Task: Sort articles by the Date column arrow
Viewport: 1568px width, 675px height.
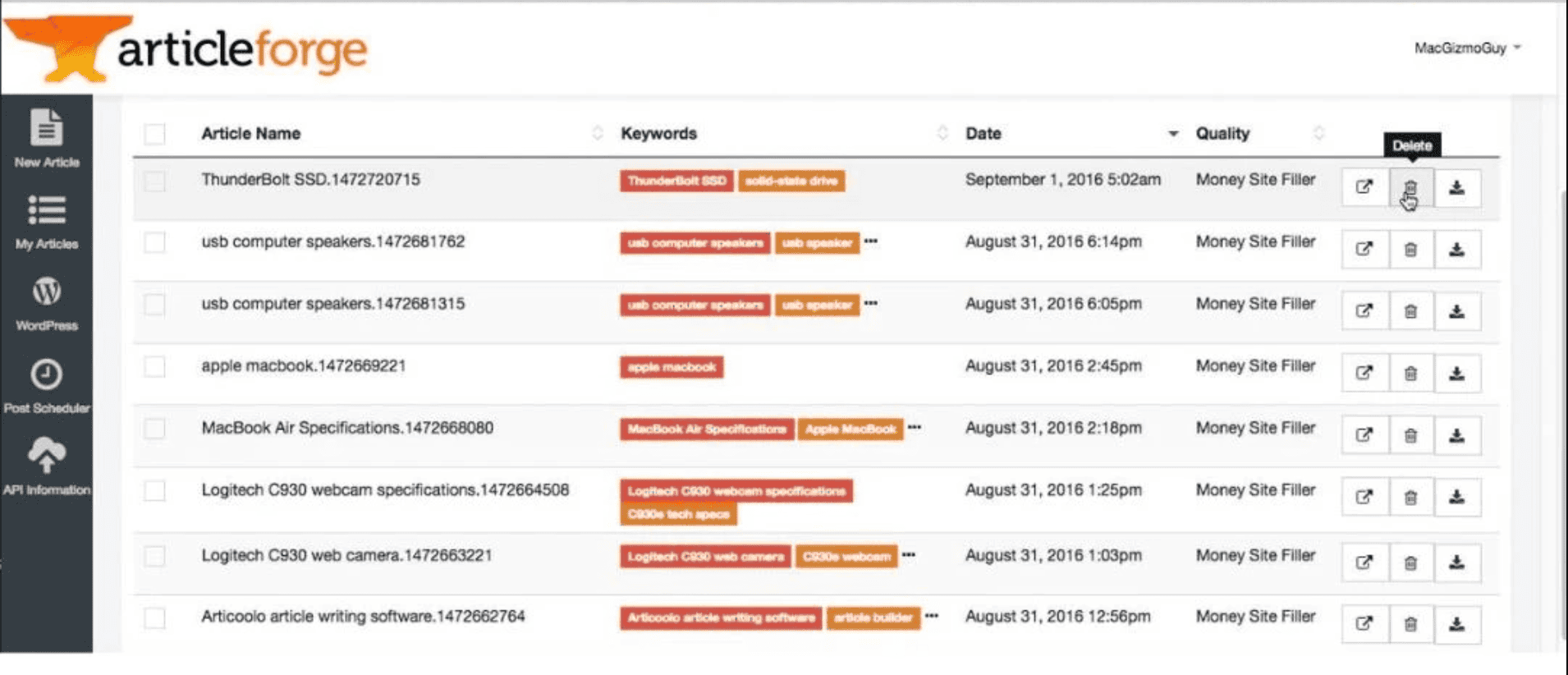Action: pyautogui.click(x=1172, y=134)
